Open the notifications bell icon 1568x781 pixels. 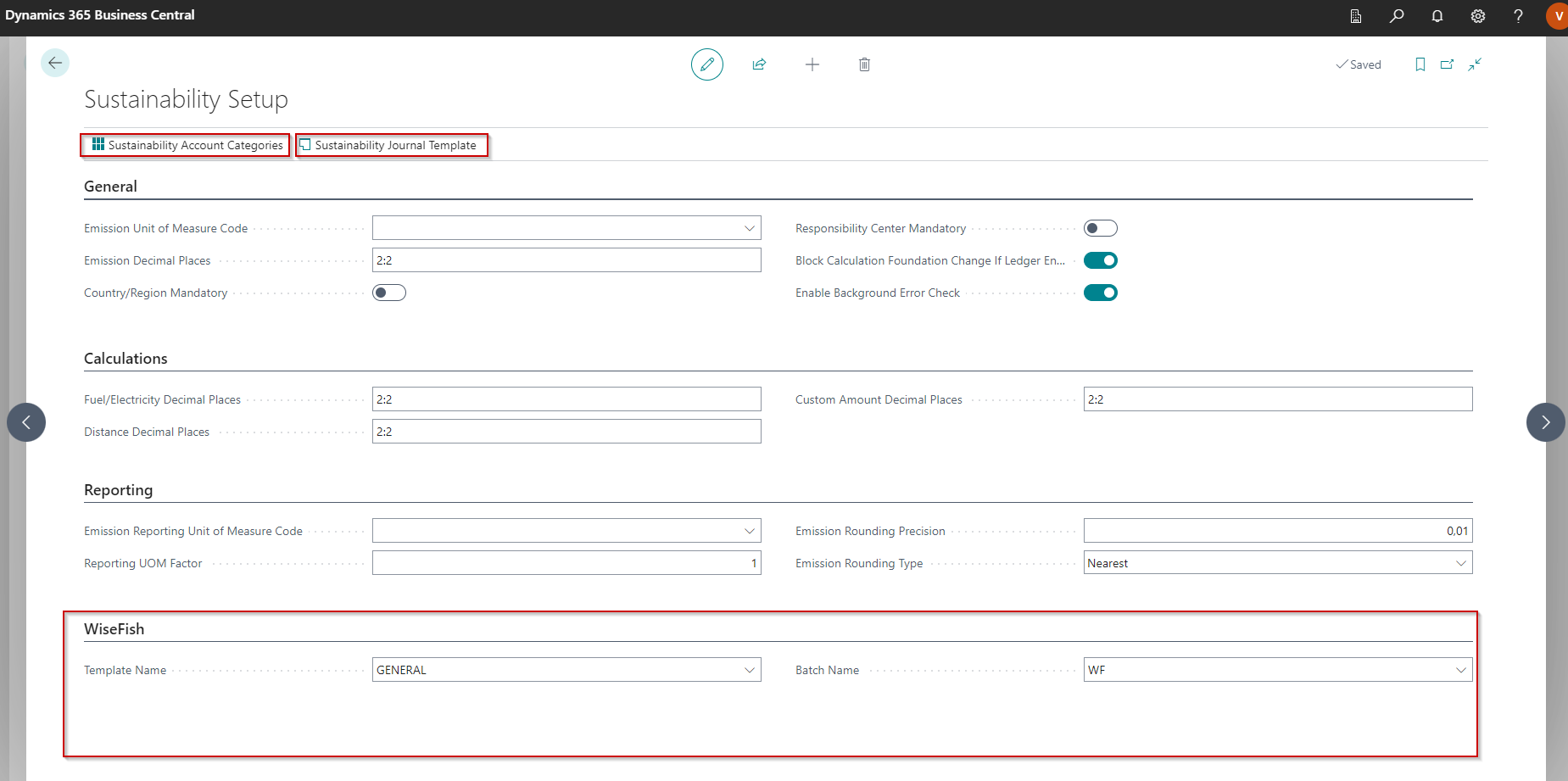(1437, 16)
